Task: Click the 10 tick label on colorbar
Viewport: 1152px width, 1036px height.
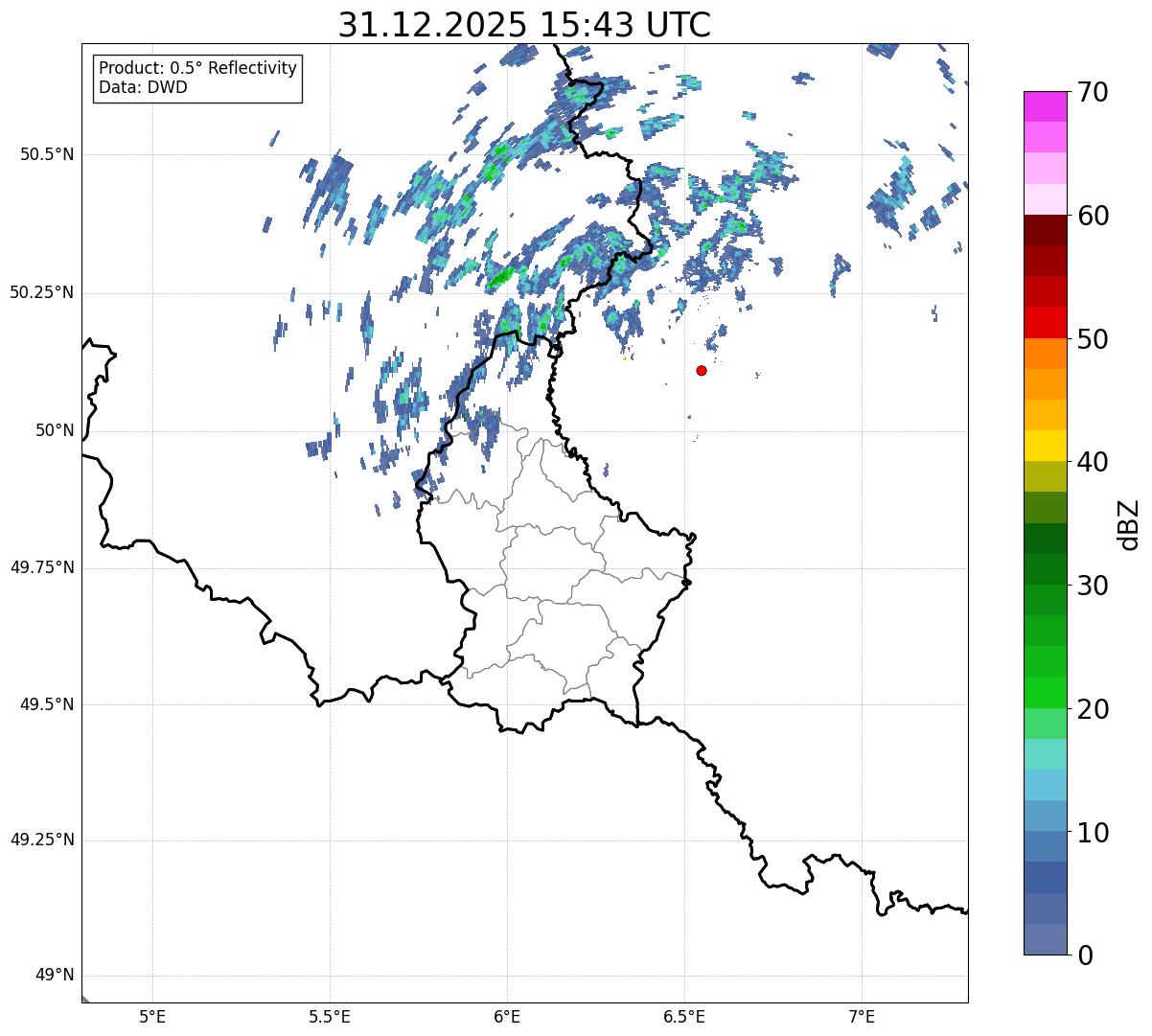Action: [x=1093, y=832]
